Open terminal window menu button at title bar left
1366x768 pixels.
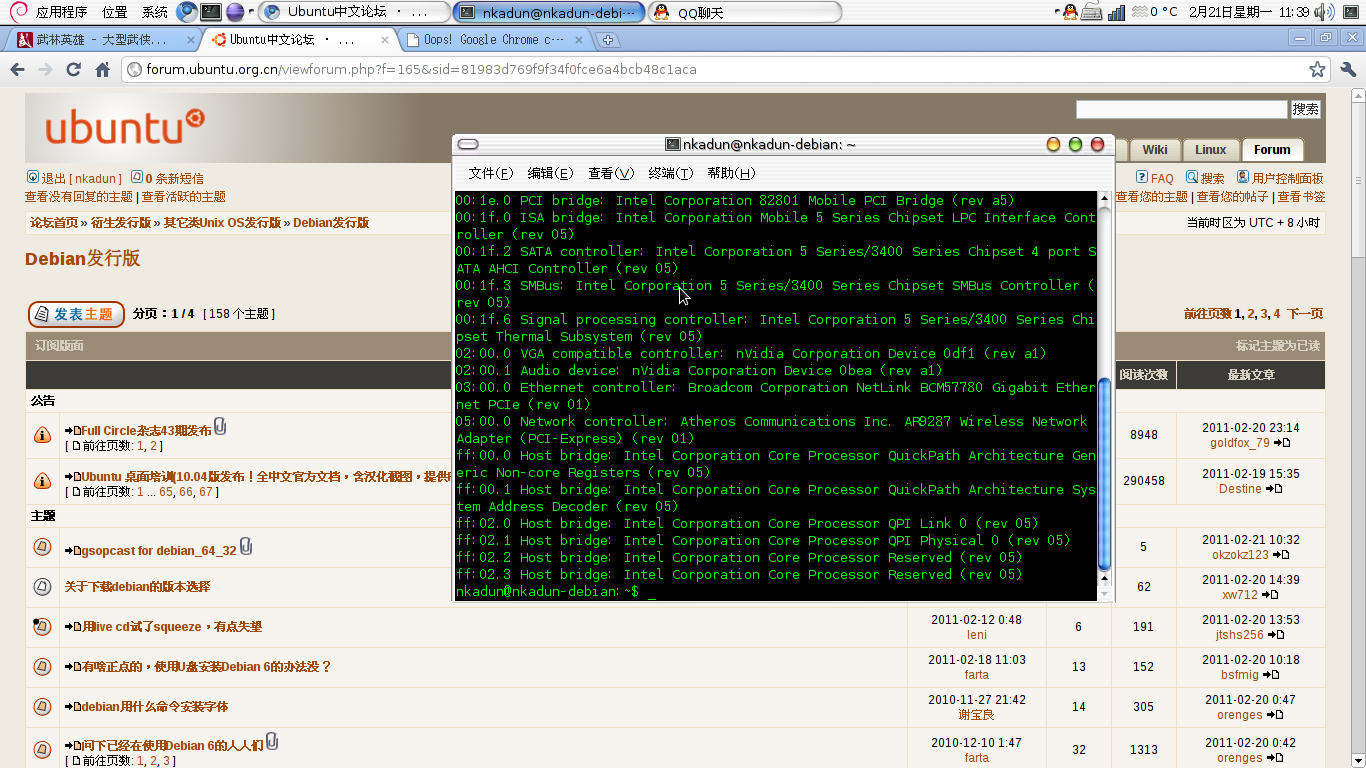(467, 144)
